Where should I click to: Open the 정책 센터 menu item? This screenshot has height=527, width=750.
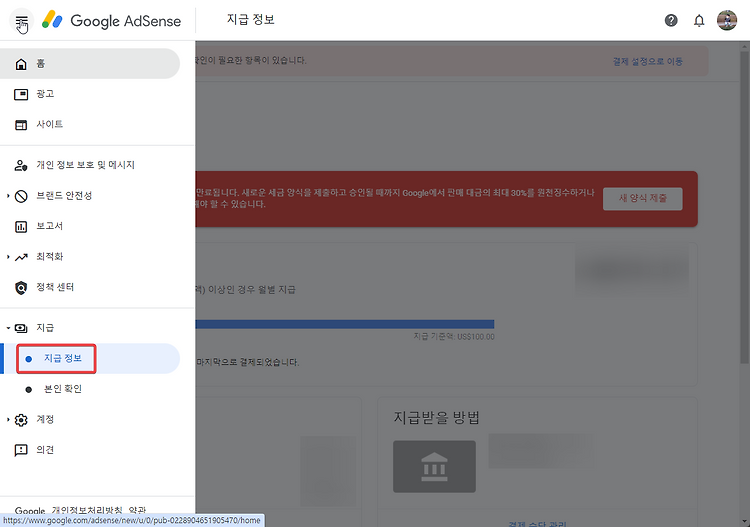[90, 287]
